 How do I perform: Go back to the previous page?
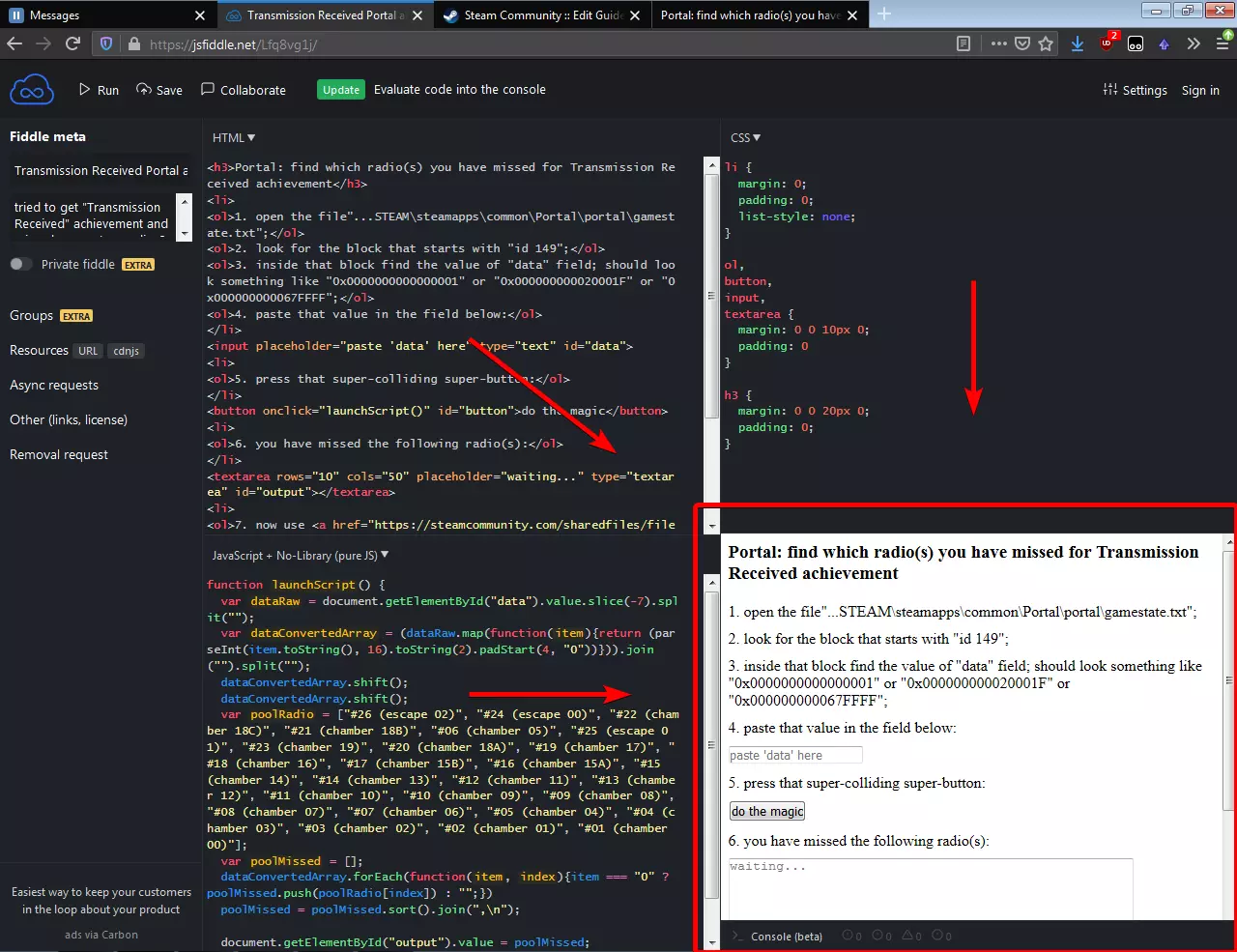click(x=14, y=43)
